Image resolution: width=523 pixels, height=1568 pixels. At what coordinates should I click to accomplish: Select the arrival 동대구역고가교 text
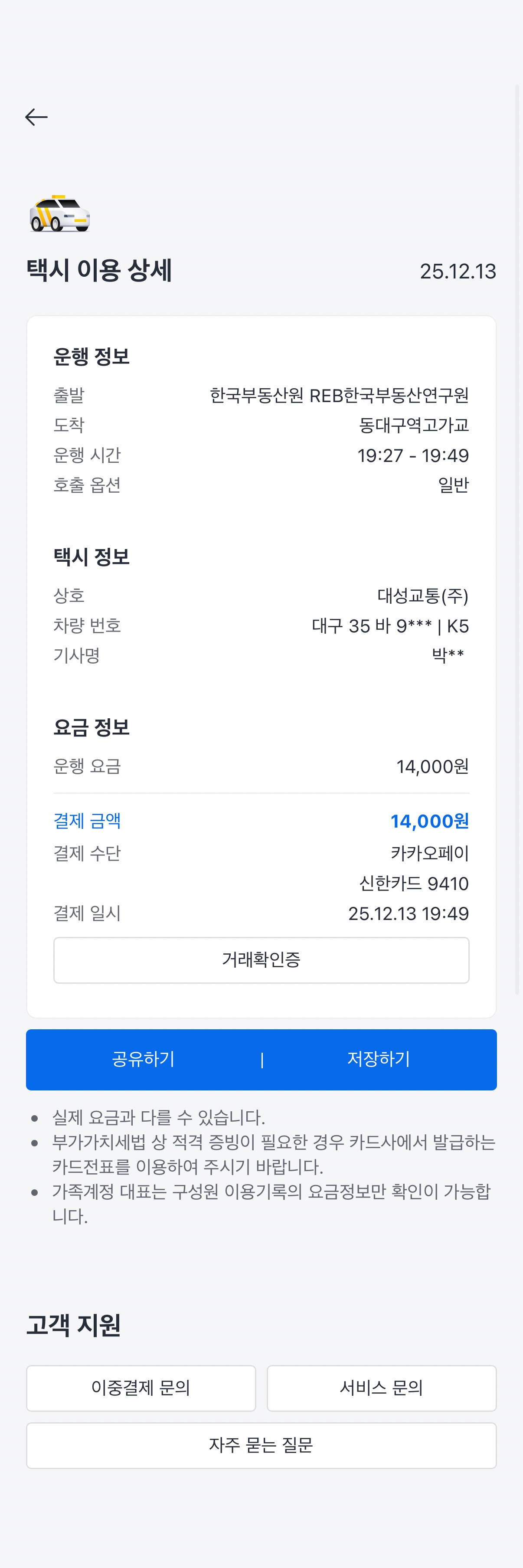tap(414, 426)
